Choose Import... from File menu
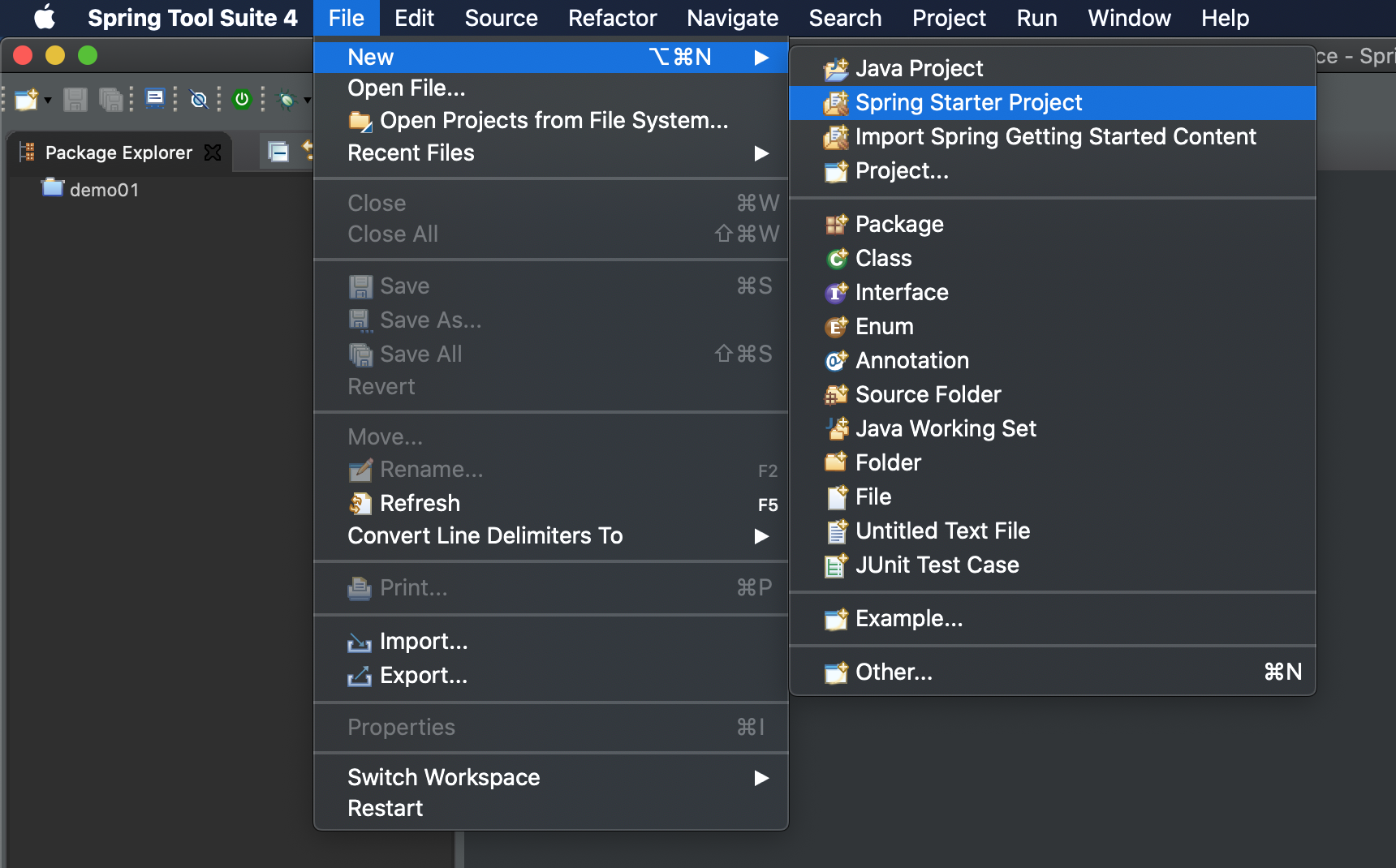Image resolution: width=1396 pixels, height=868 pixels. click(551, 641)
